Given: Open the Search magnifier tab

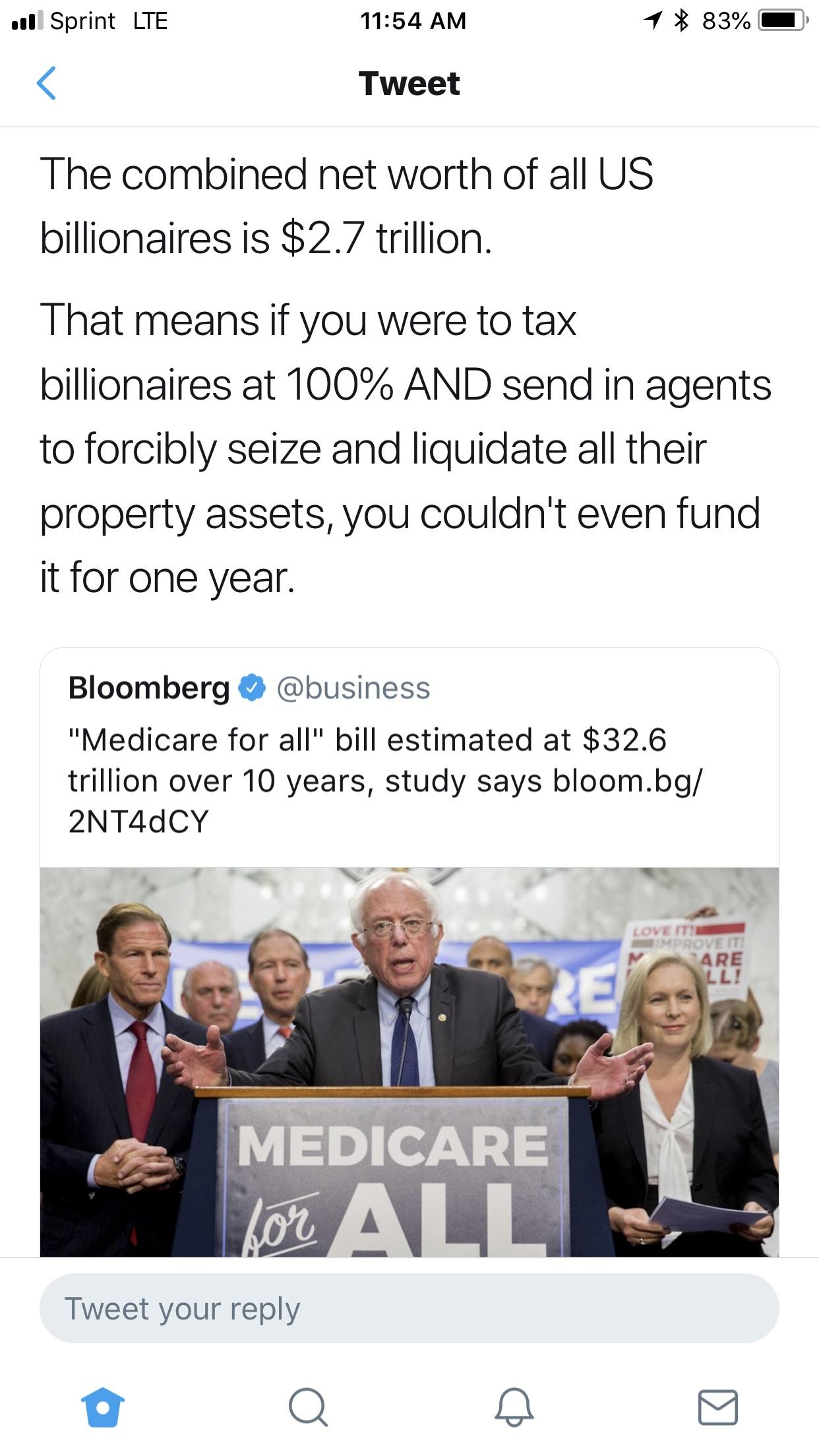Looking at the screenshot, I should coord(307,1407).
